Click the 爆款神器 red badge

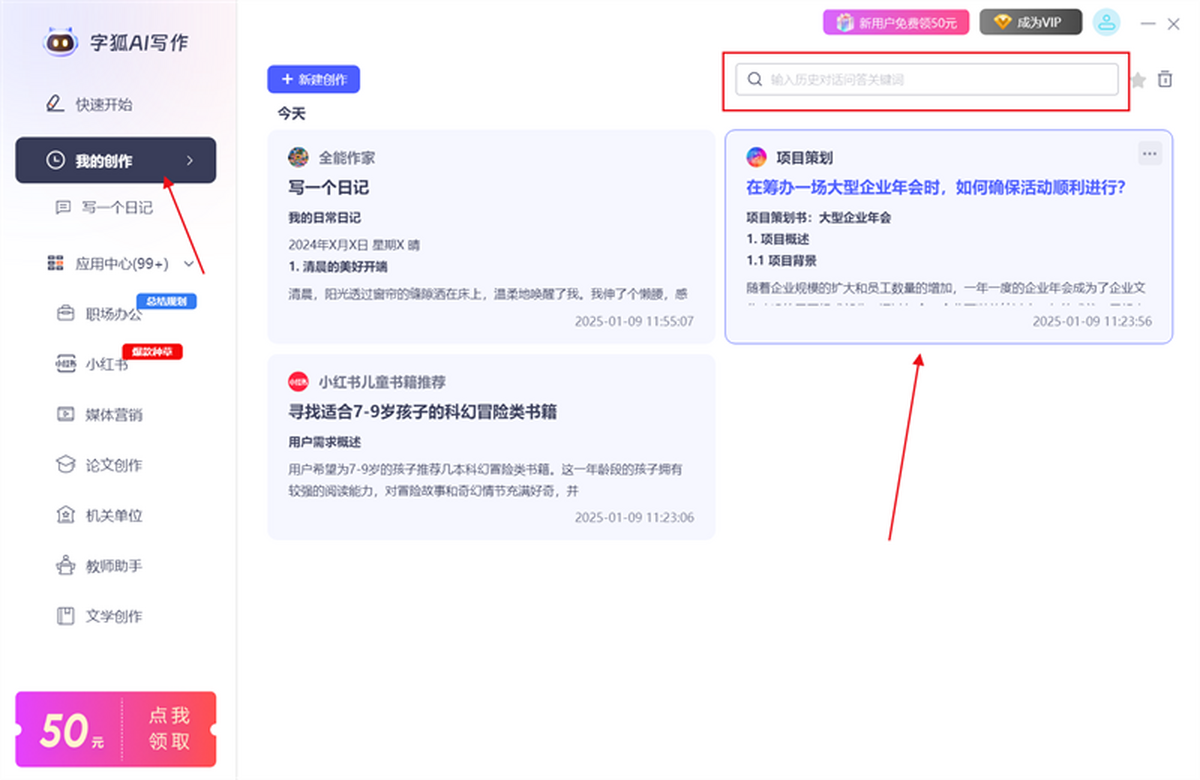point(152,351)
